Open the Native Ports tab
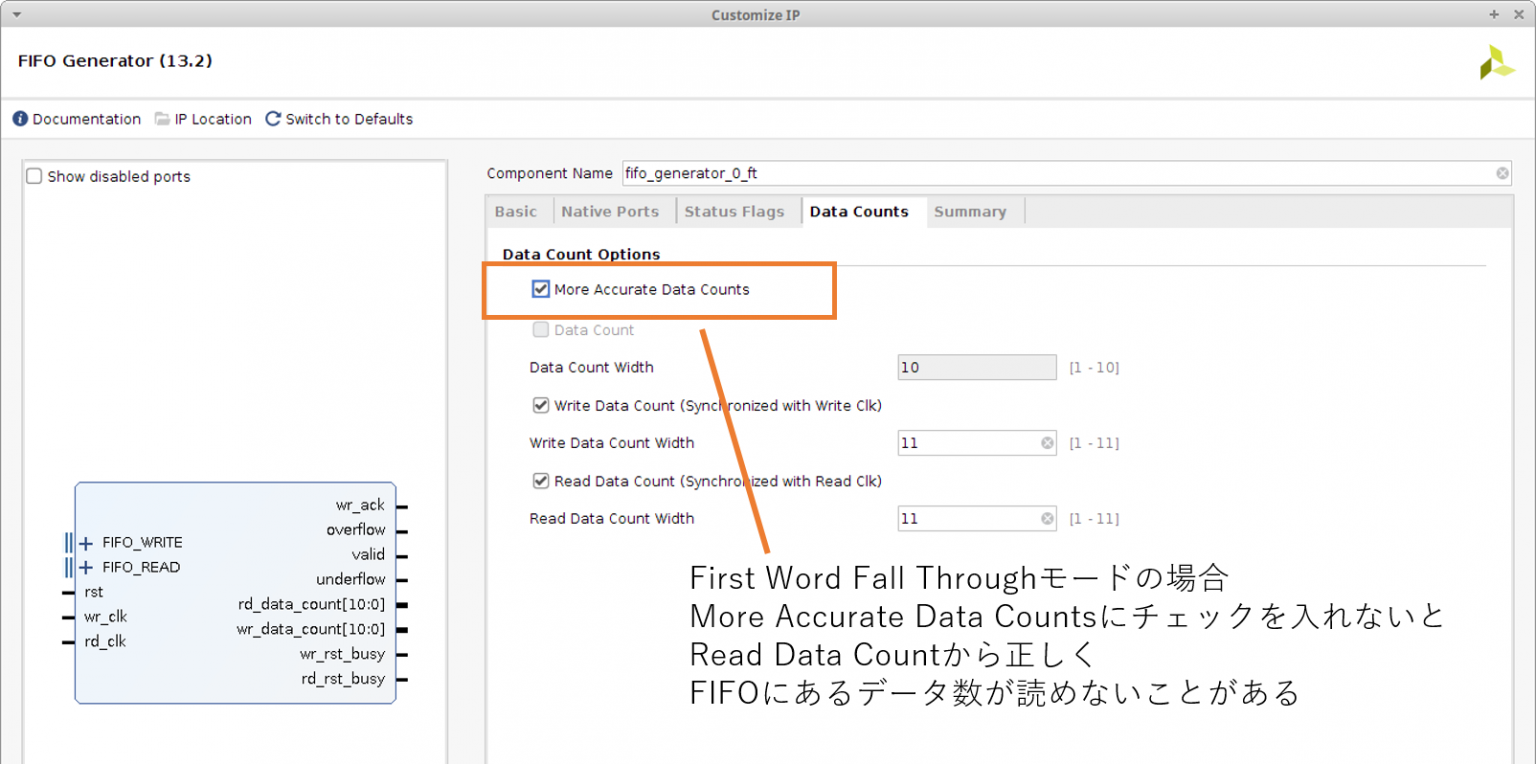1536x764 pixels. (x=610, y=212)
